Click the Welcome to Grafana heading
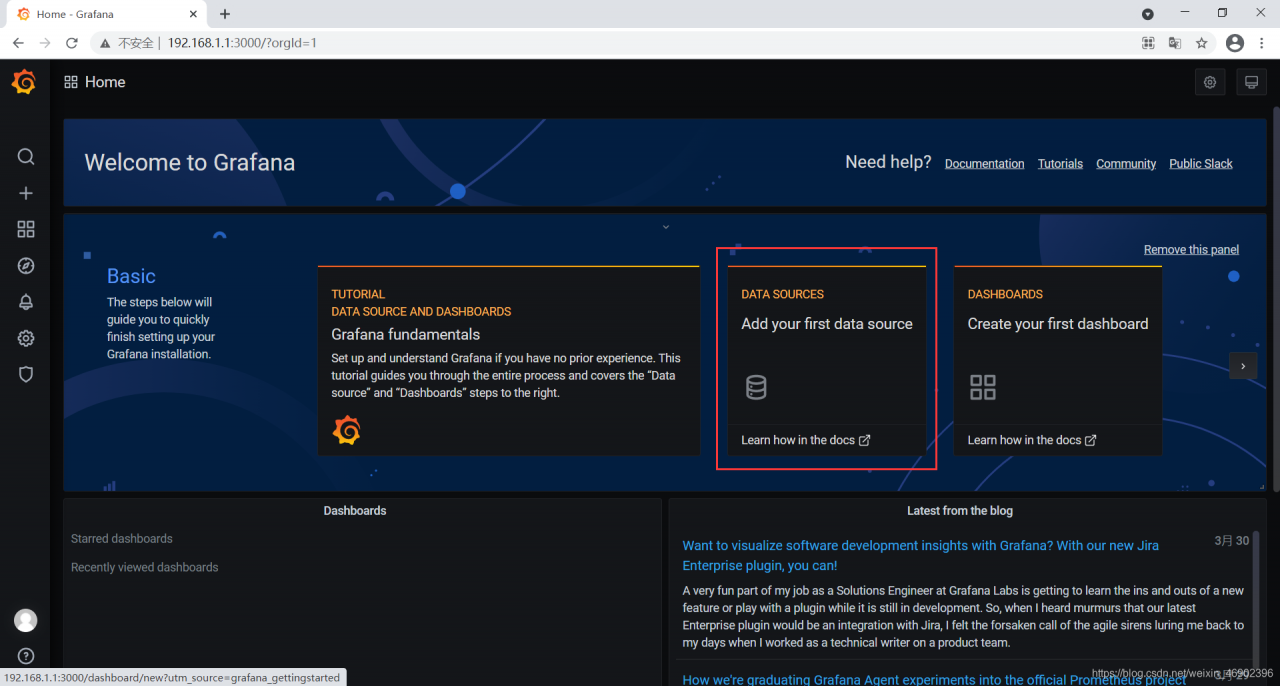This screenshot has height=686, width=1280. (190, 163)
